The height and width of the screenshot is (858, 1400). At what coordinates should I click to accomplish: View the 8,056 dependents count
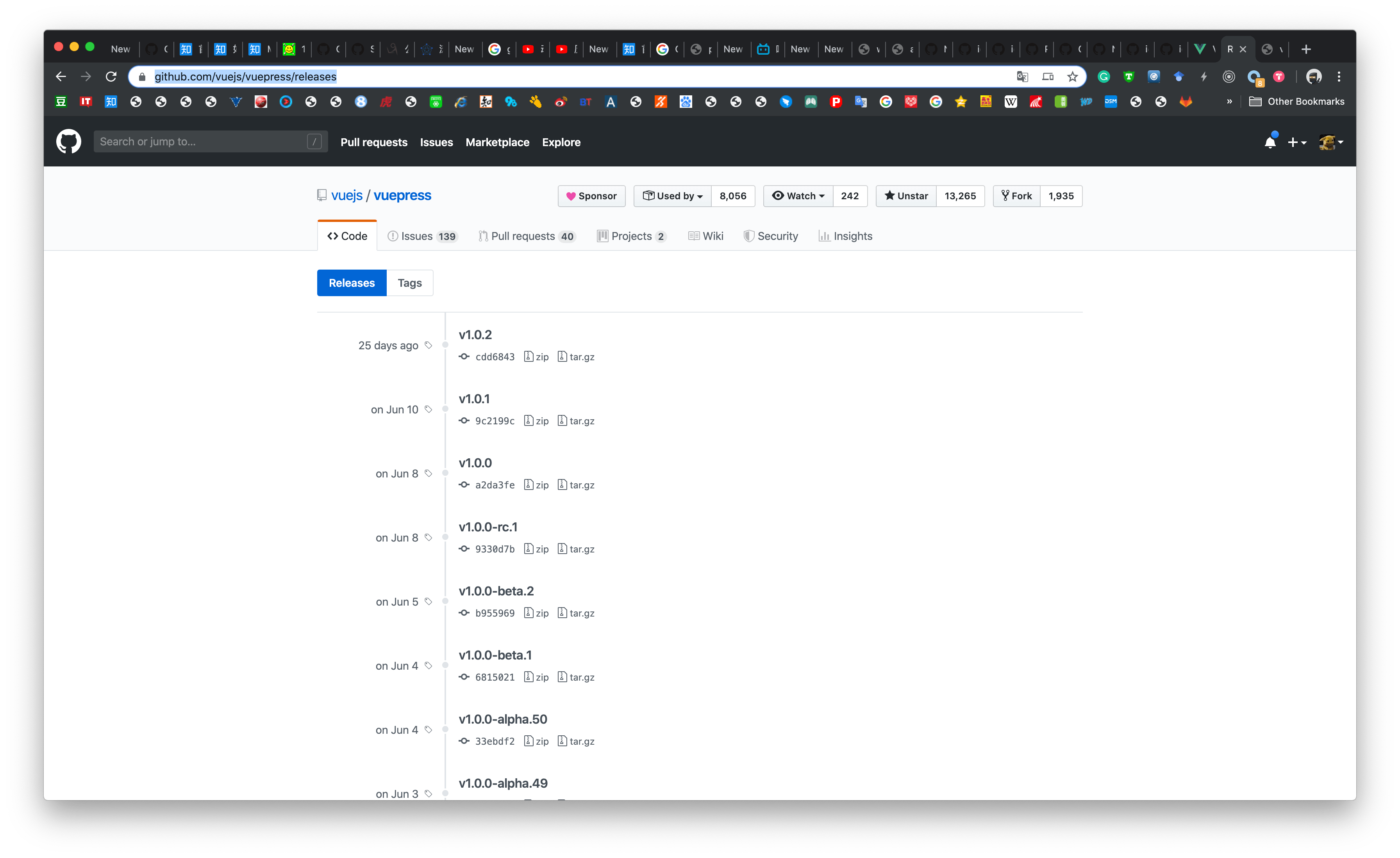coord(733,195)
